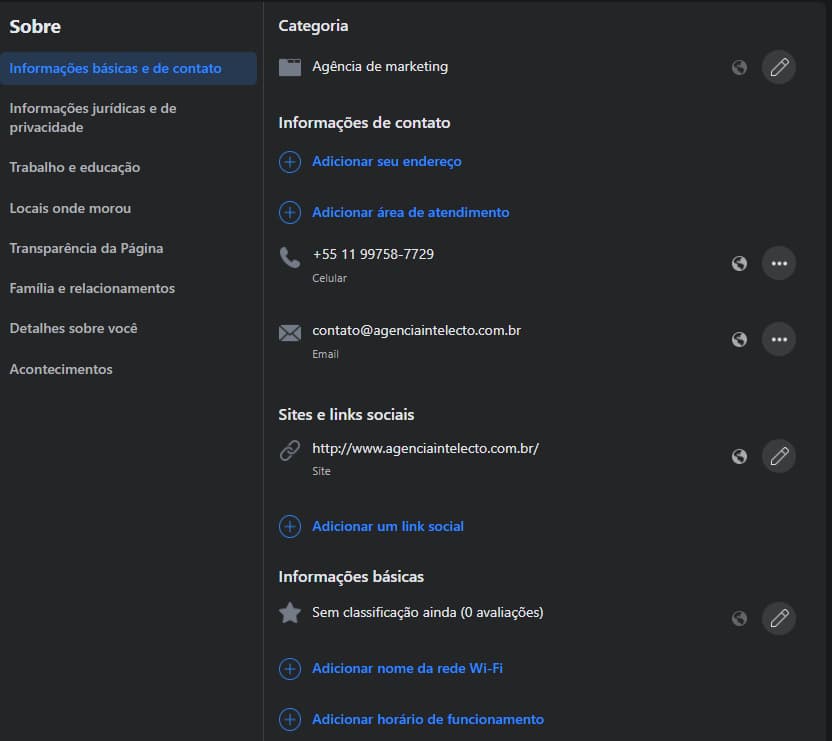Click the plus icon for Adicionar área de atendimento
Screen dimensions: 832x741
click(290, 213)
